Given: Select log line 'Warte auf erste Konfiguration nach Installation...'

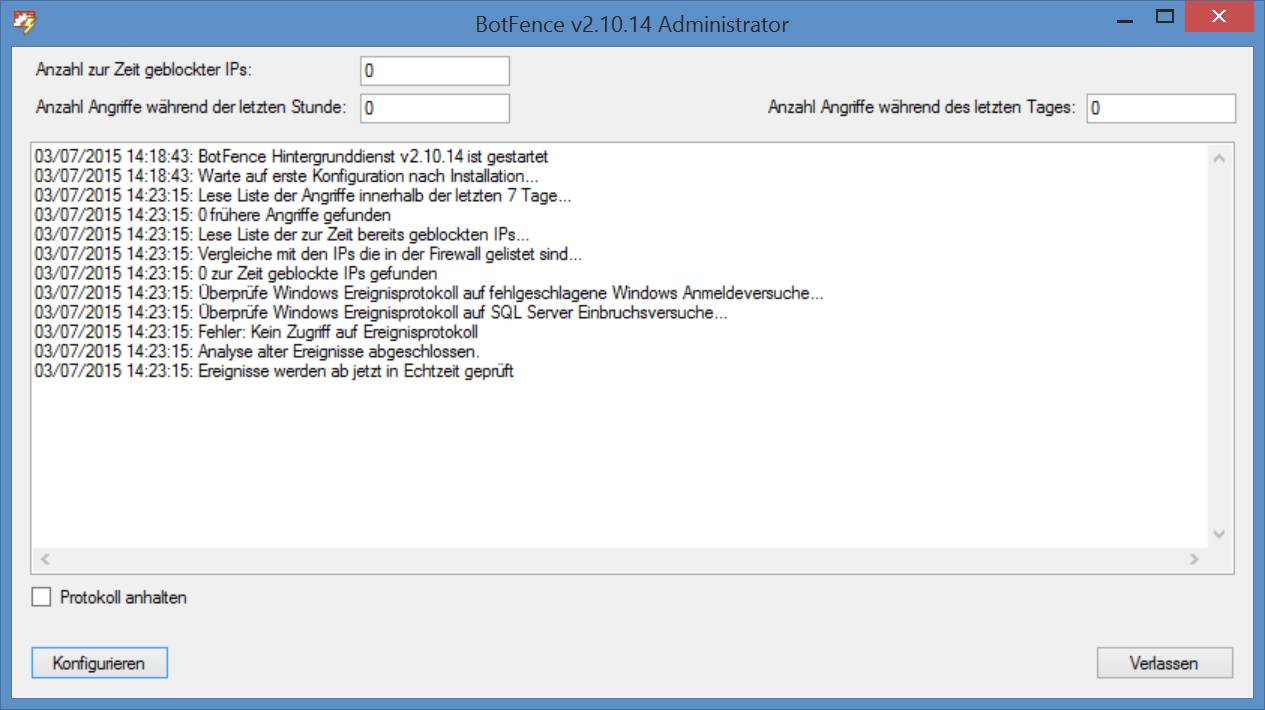Looking at the screenshot, I should click(286, 176).
